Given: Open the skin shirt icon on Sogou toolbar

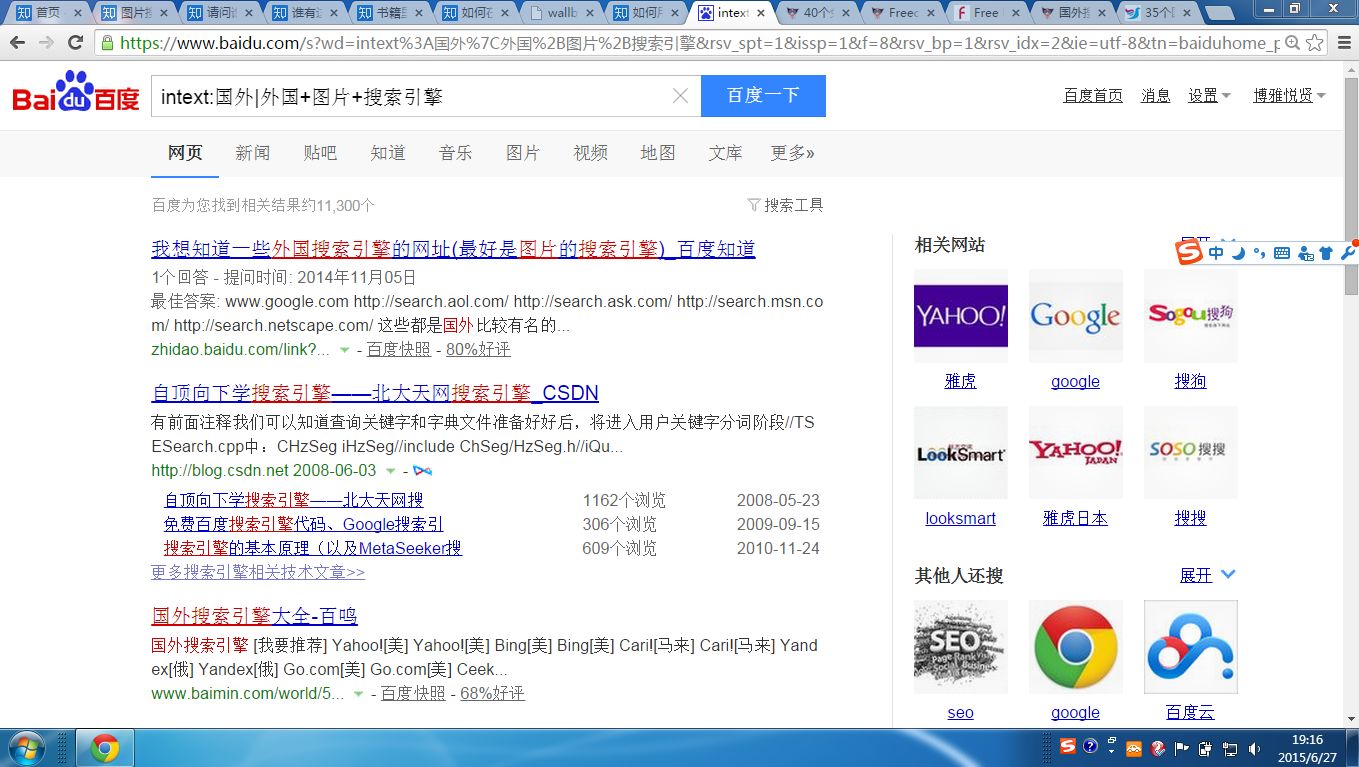Looking at the screenshot, I should point(1326,253).
